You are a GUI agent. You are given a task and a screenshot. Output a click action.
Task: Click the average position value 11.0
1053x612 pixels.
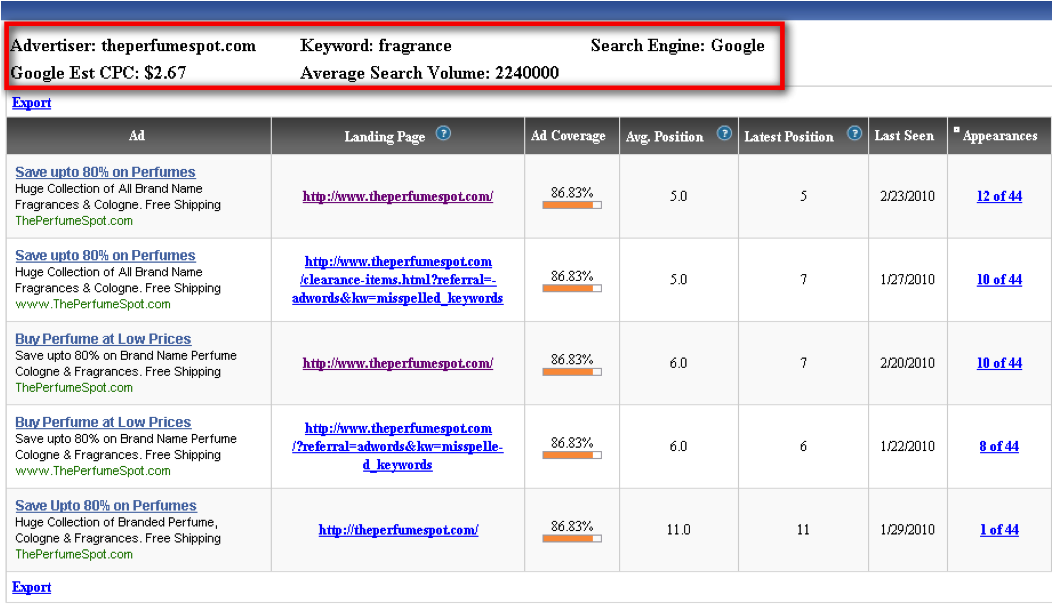[678, 529]
